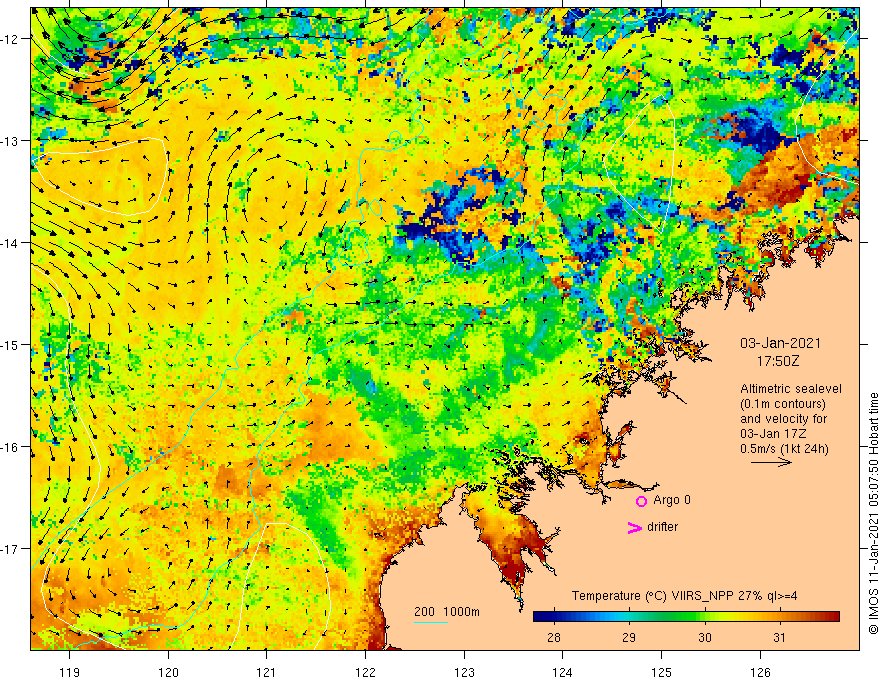880x680 pixels.
Task: Click the 0.5m/s velocity scale arrow
Action: pyautogui.click(x=772, y=462)
